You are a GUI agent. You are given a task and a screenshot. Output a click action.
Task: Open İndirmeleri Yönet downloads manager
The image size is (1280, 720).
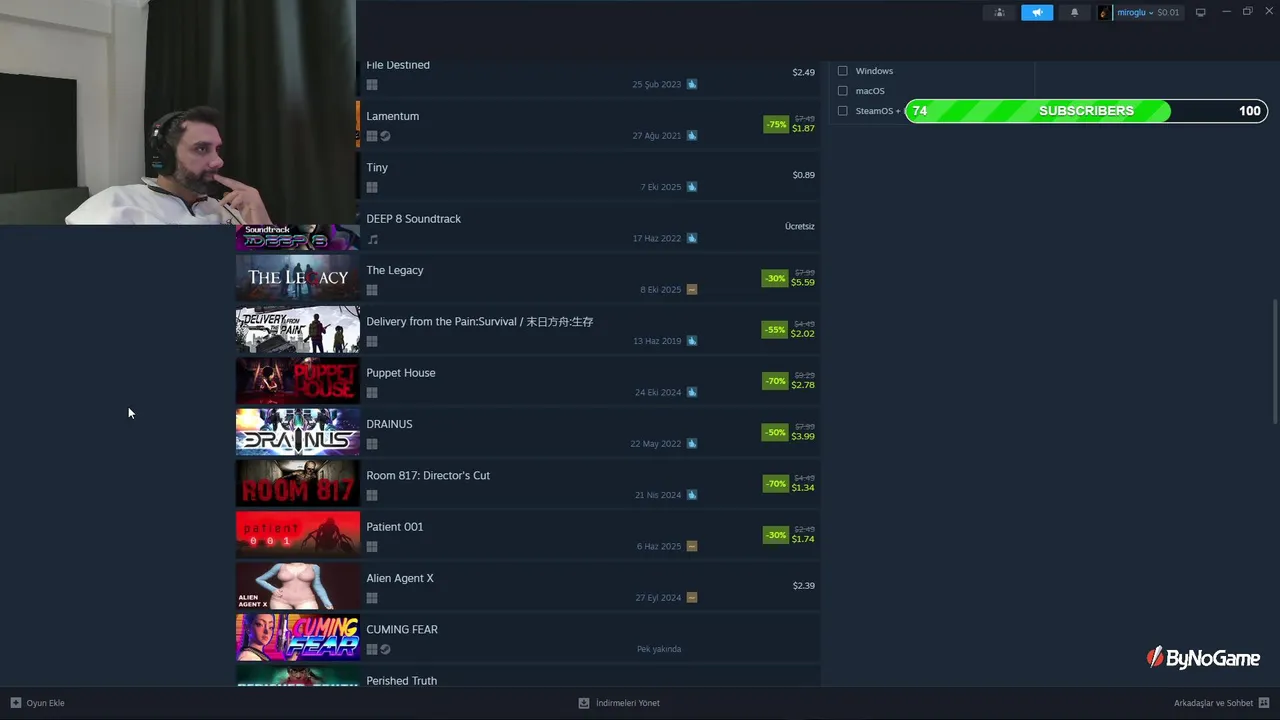(x=619, y=703)
